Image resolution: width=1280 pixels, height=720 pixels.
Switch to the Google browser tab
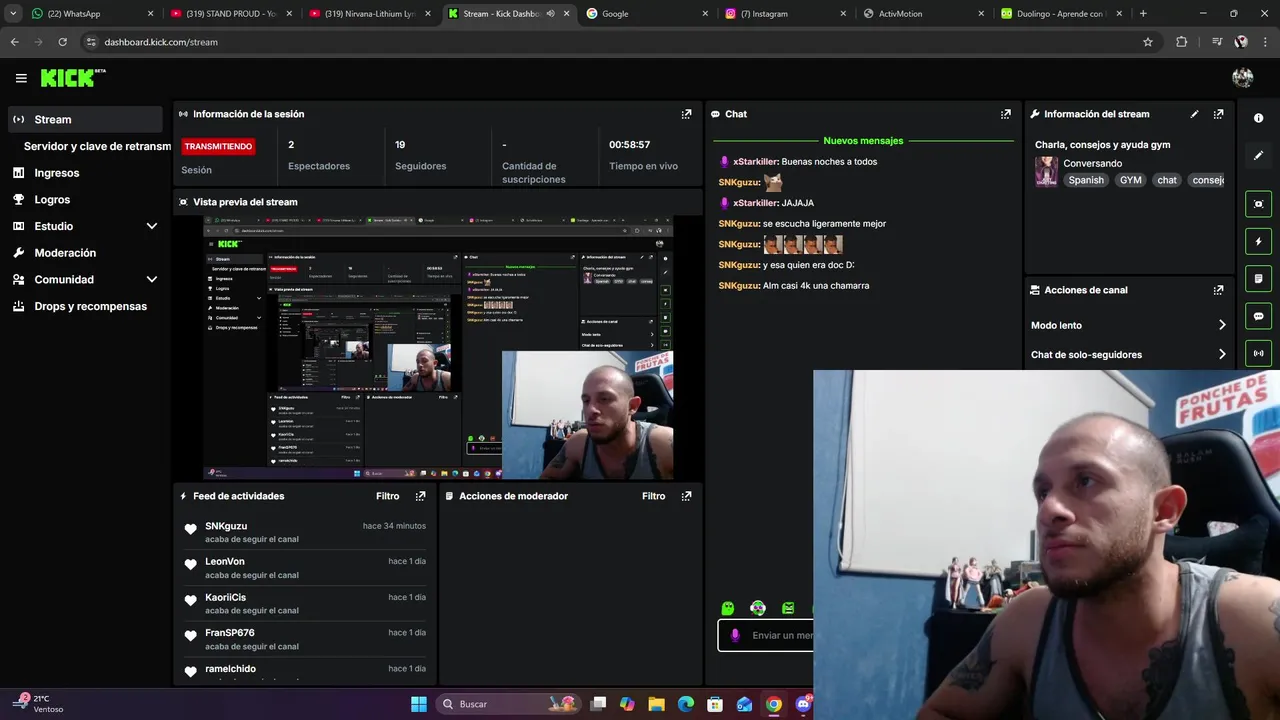coord(646,14)
